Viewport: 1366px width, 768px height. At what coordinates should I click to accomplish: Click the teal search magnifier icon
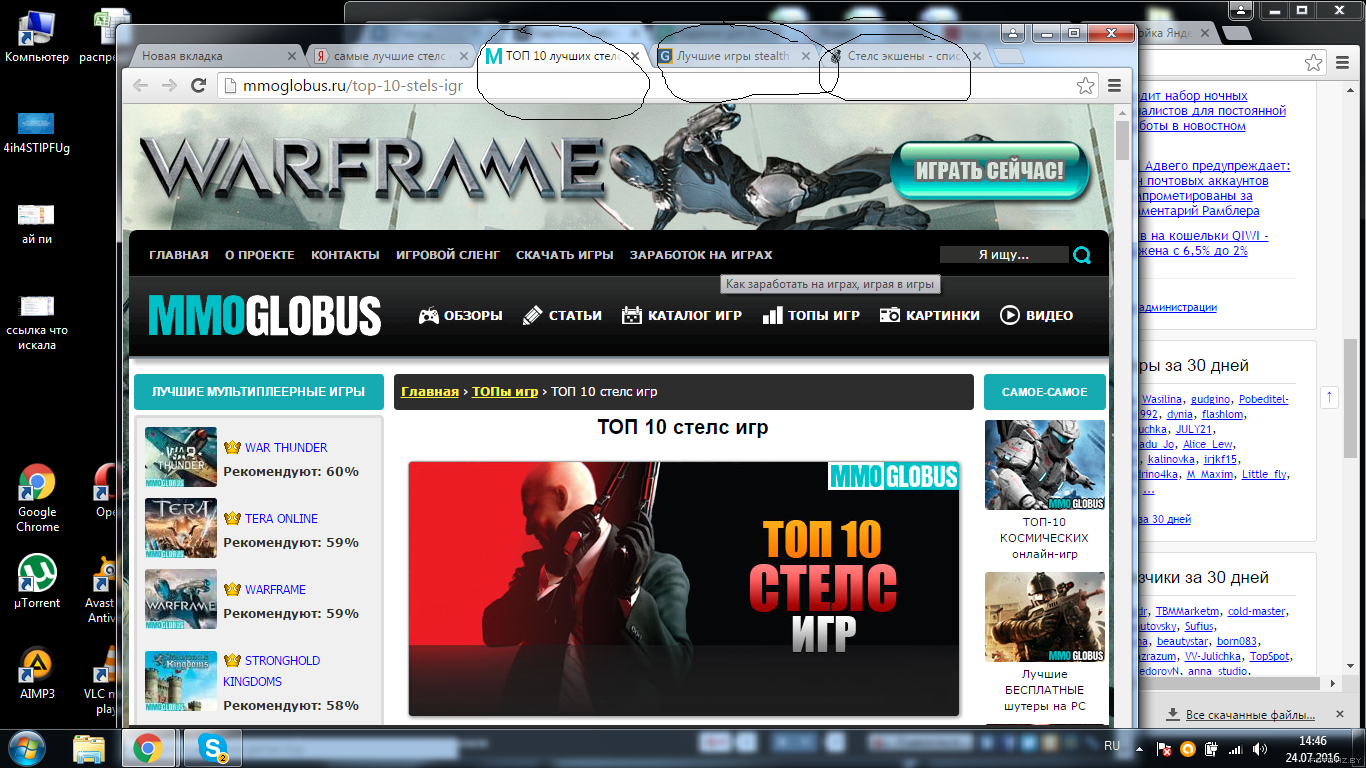[1082, 255]
